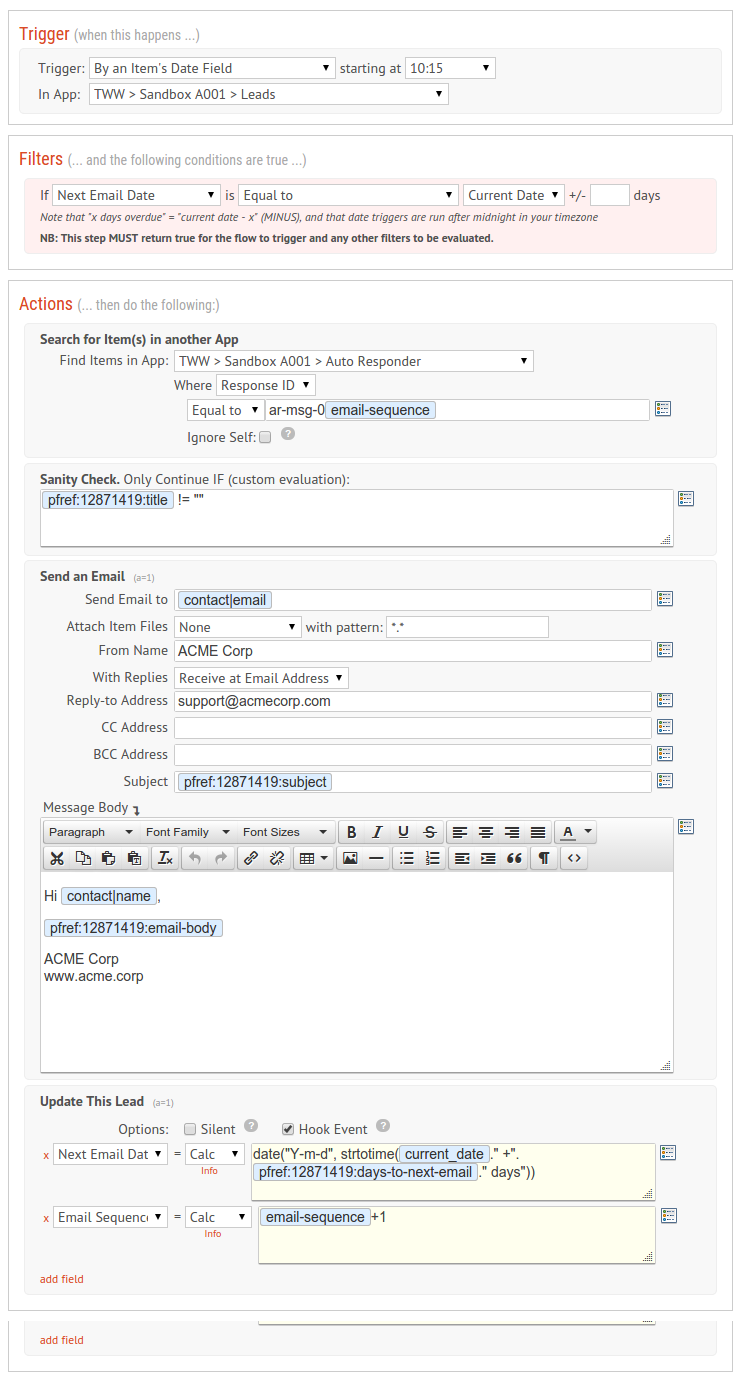Screen dimensions: 741x1382
Task: Insert image into message body
Action: tap(350, 858)
